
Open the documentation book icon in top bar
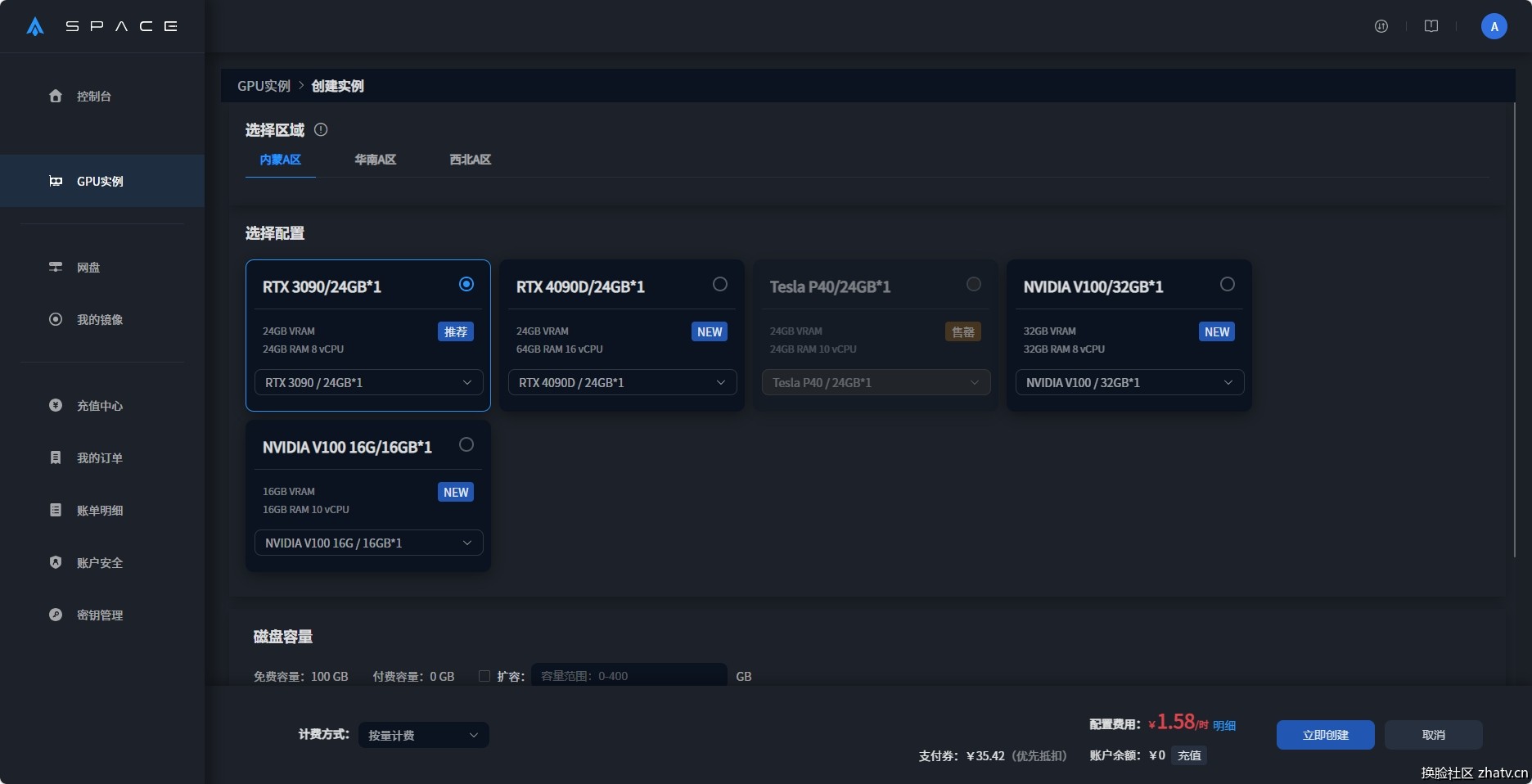[1431, 26]
